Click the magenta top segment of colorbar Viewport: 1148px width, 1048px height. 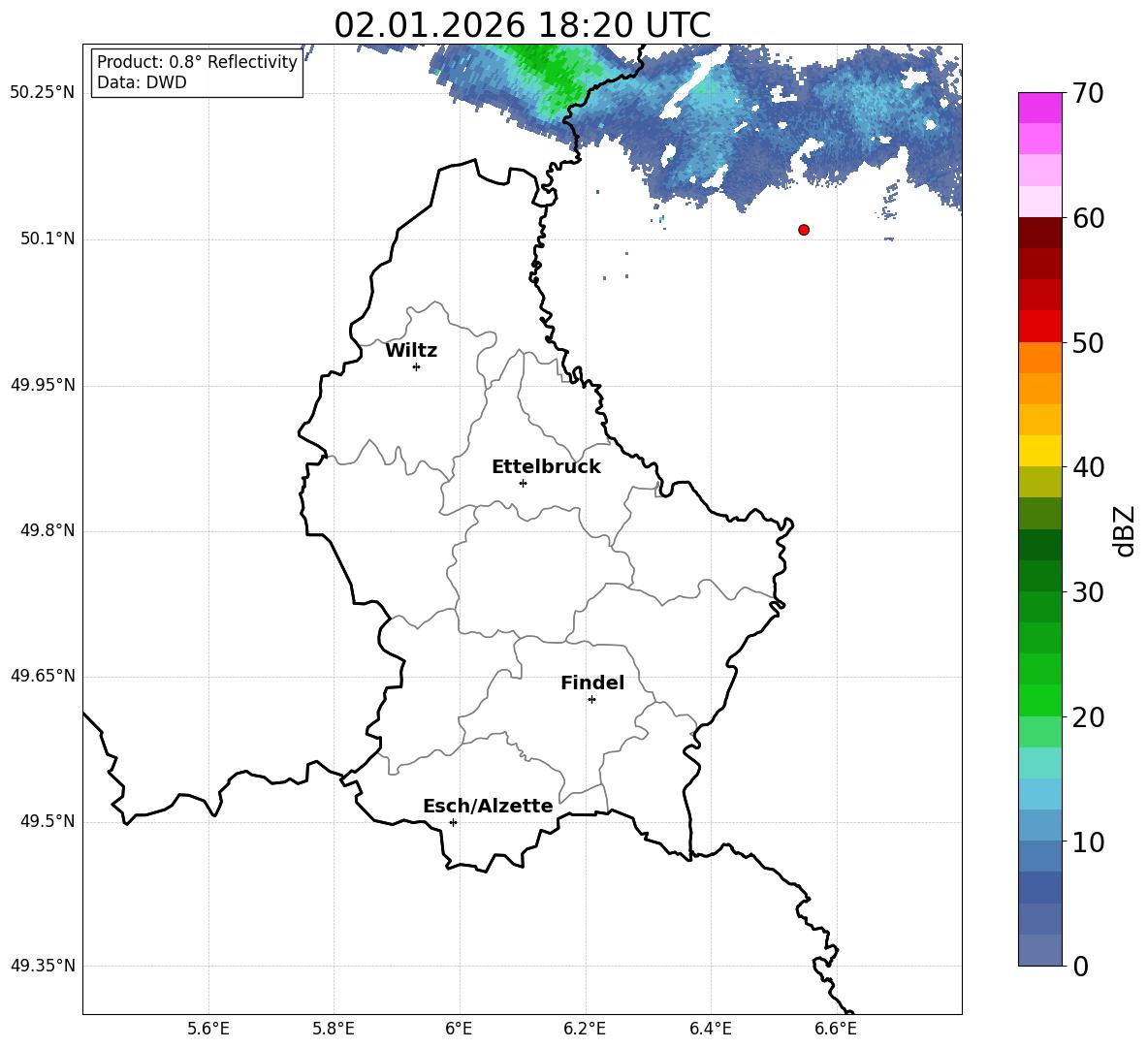click(1040, 108)
